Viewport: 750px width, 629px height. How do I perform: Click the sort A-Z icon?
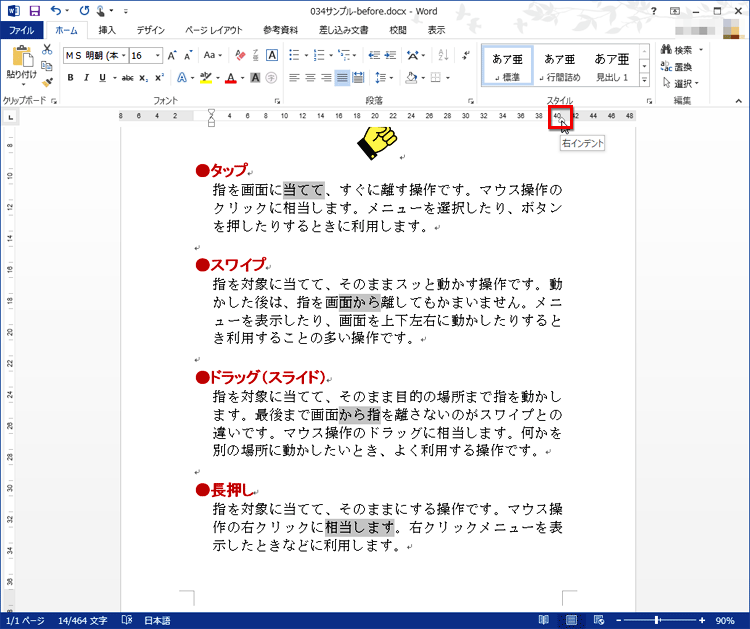pyautogui.click(x=443, y=55)
